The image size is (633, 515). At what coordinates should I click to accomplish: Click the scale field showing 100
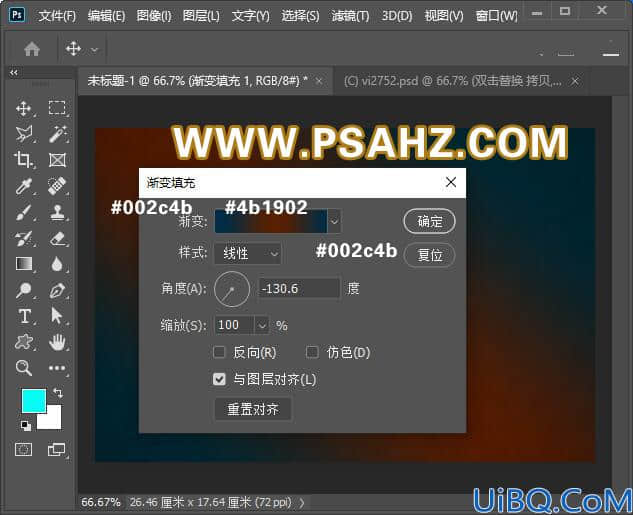point(235,325)
